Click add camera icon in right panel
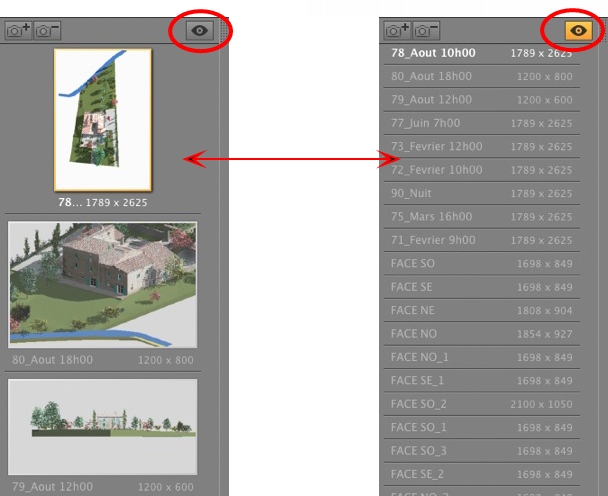608x496 pixels. pos(398,31)
